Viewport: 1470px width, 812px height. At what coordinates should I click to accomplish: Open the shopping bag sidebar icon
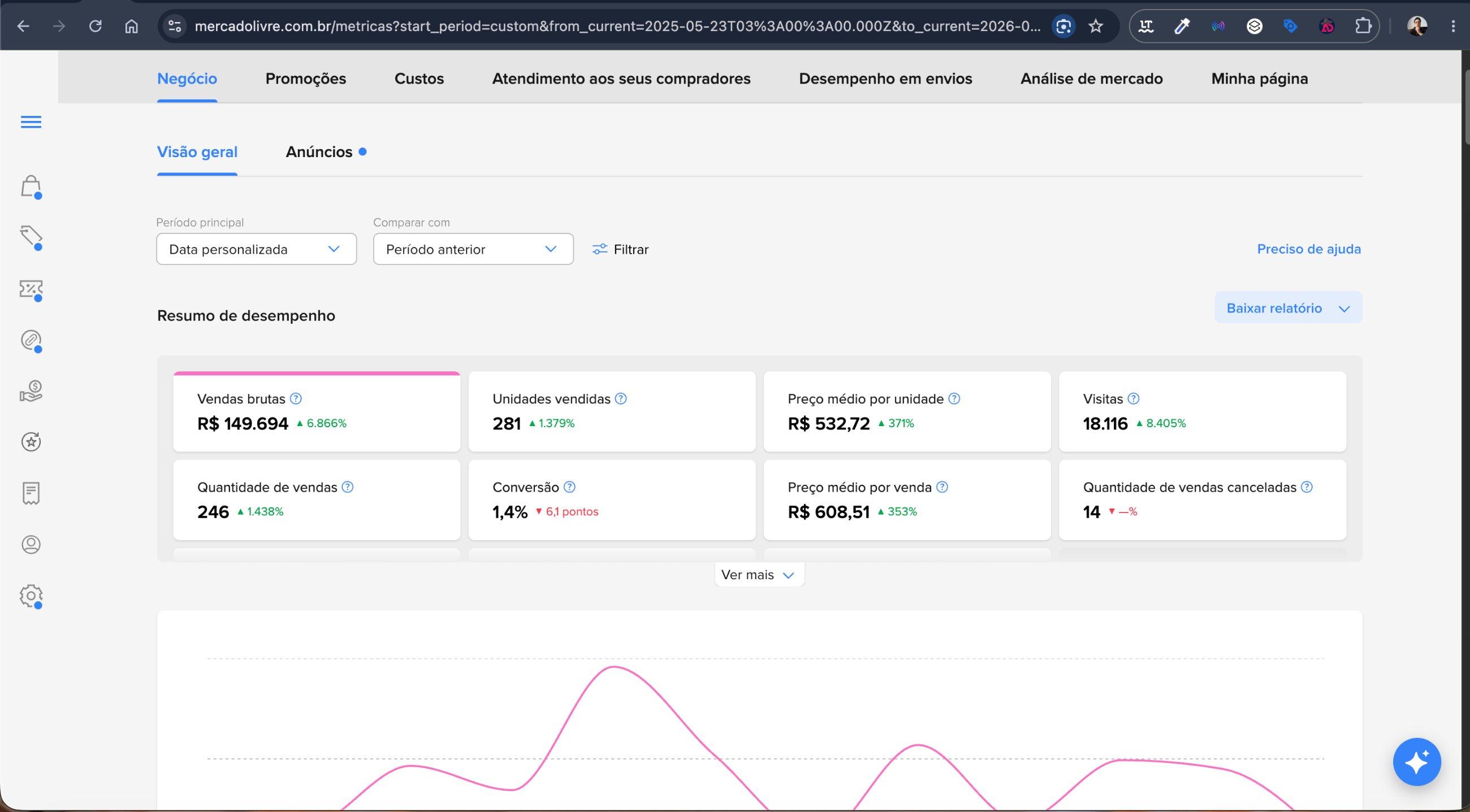coord(31,186)
